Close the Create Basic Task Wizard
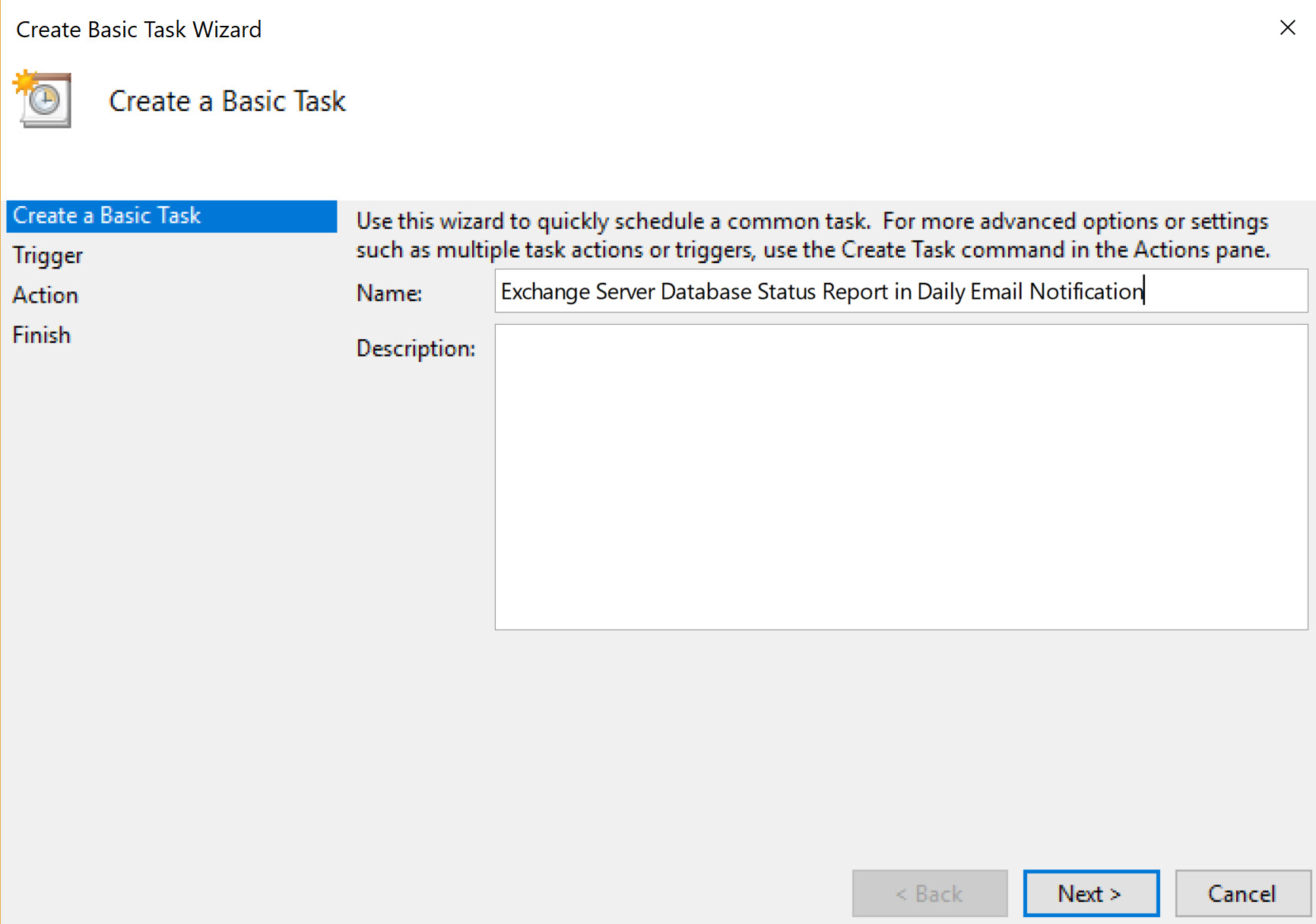The width and height of the screenshot is (1316, 924). coord(1287,28)
